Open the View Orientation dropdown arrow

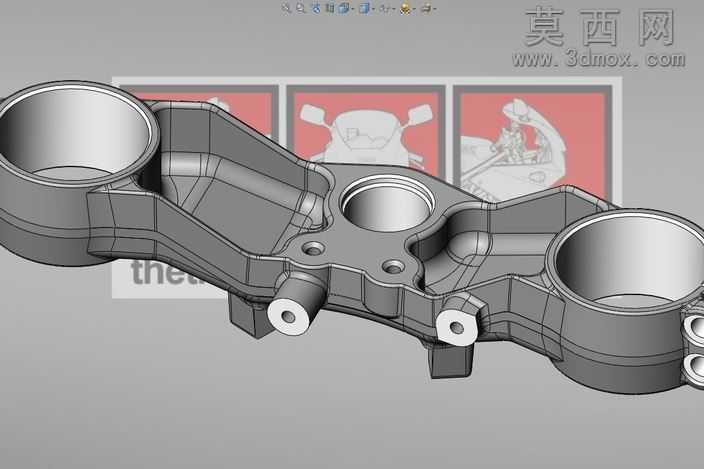point(352,9)
